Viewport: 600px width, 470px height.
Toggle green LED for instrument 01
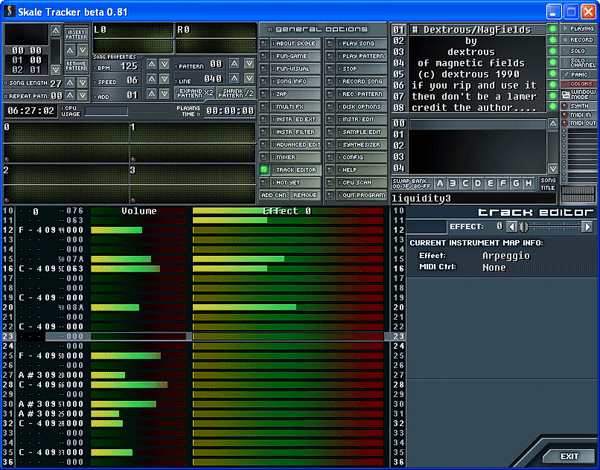[553, 29]
